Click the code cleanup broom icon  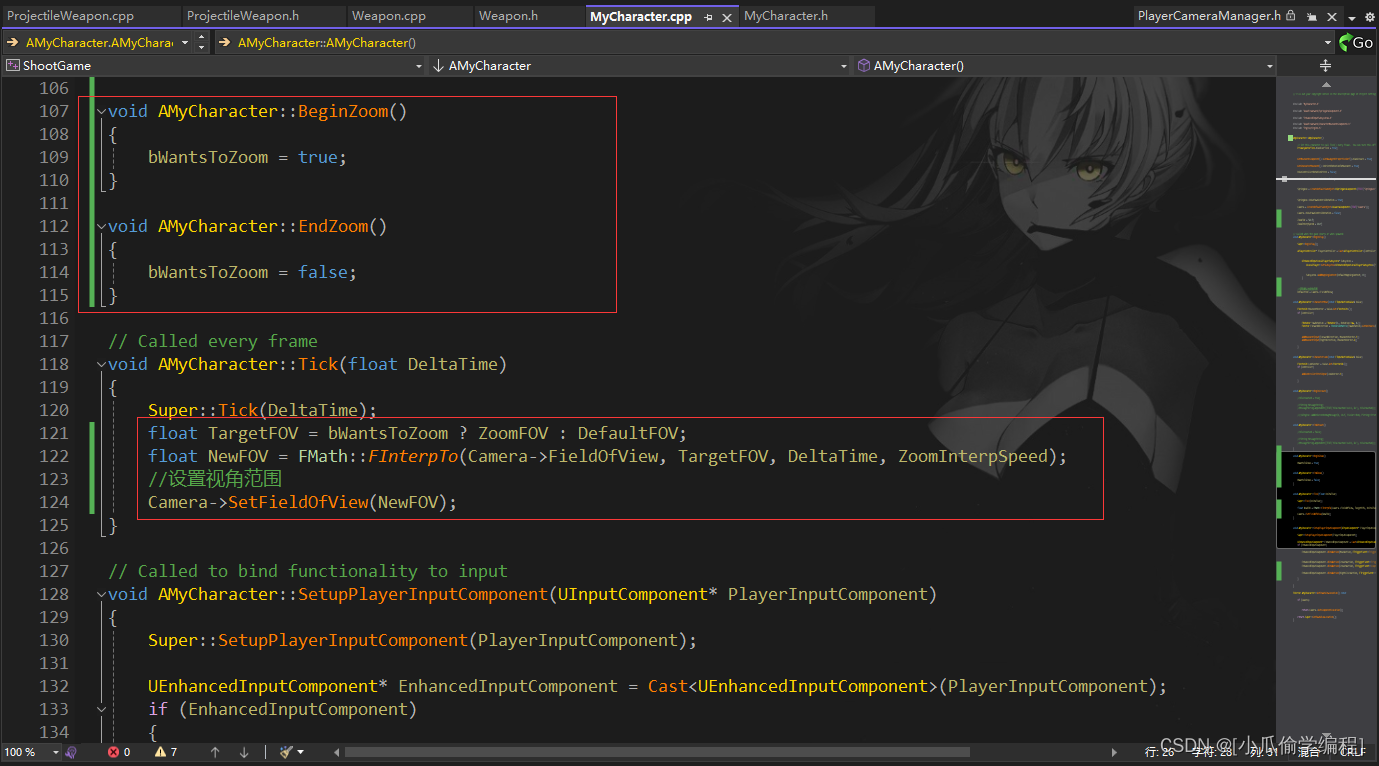[286, 752]
